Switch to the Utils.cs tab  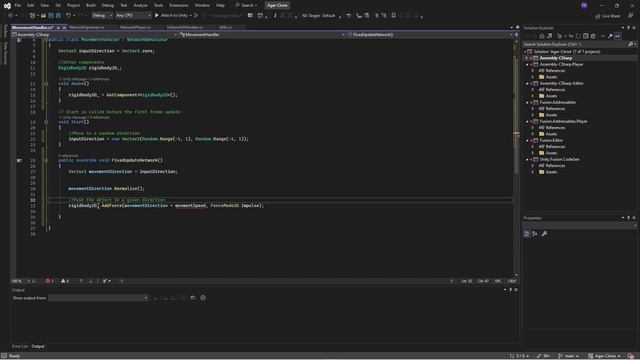click(225, 27)
